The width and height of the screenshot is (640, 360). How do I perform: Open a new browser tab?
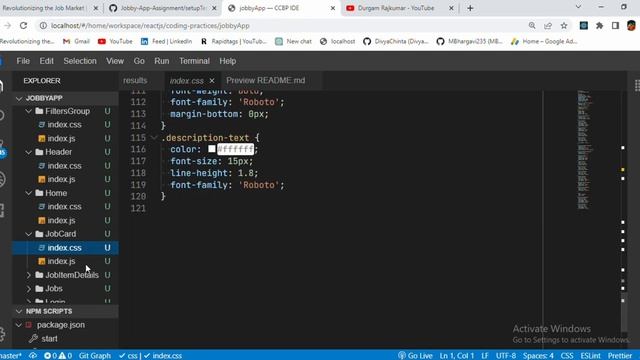click(470, 8)
